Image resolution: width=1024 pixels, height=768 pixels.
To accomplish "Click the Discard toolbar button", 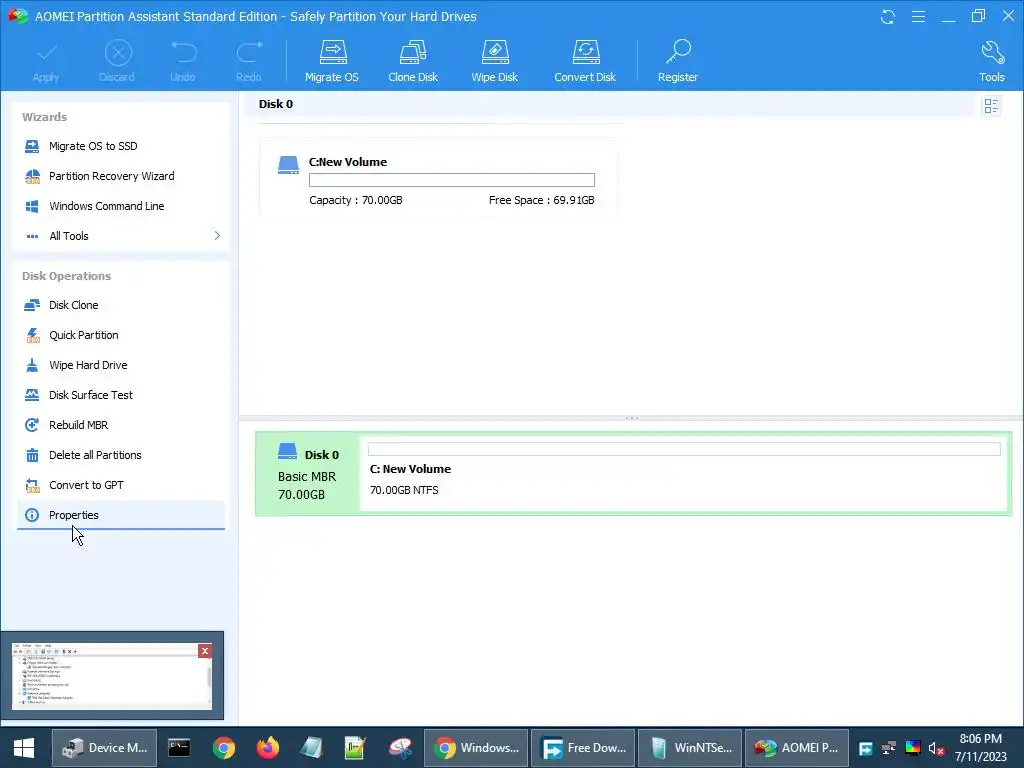I will (117, 61).
